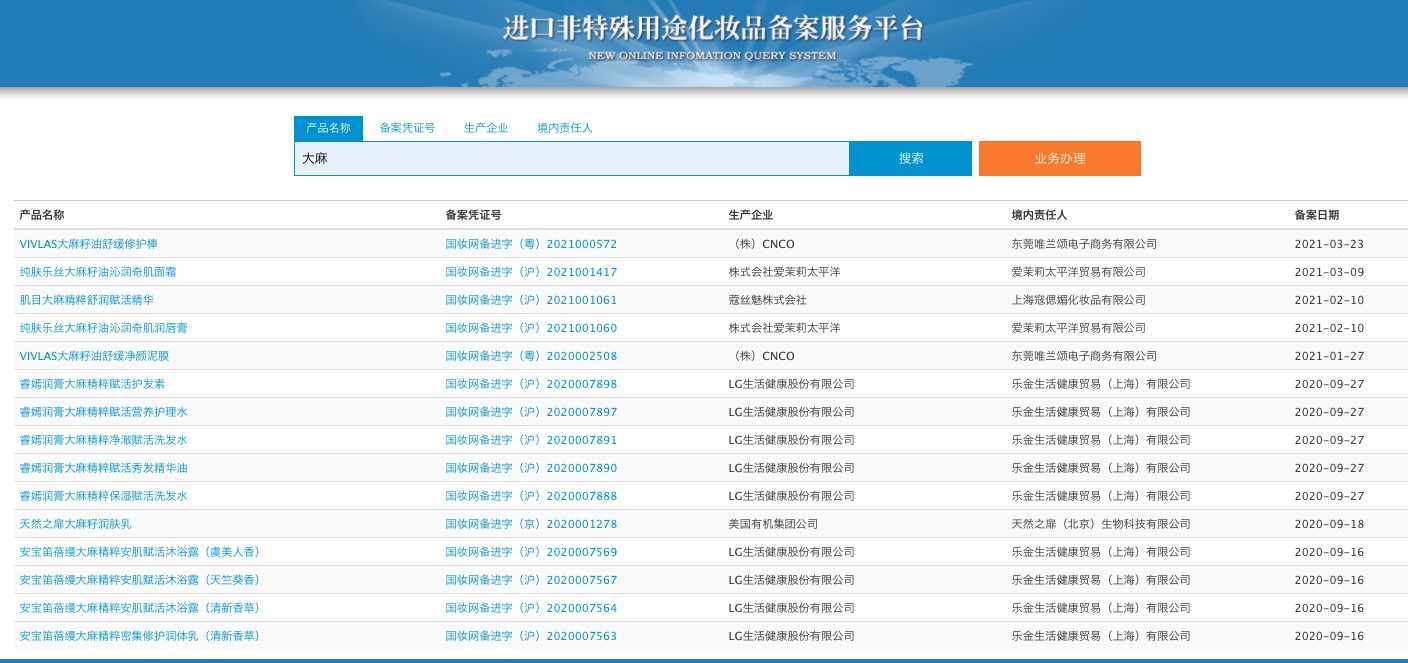Open product 纯肤乐丝大麻籽油沁润奇肌面霜
1408x663 pixels.
[x=98, y=272]
